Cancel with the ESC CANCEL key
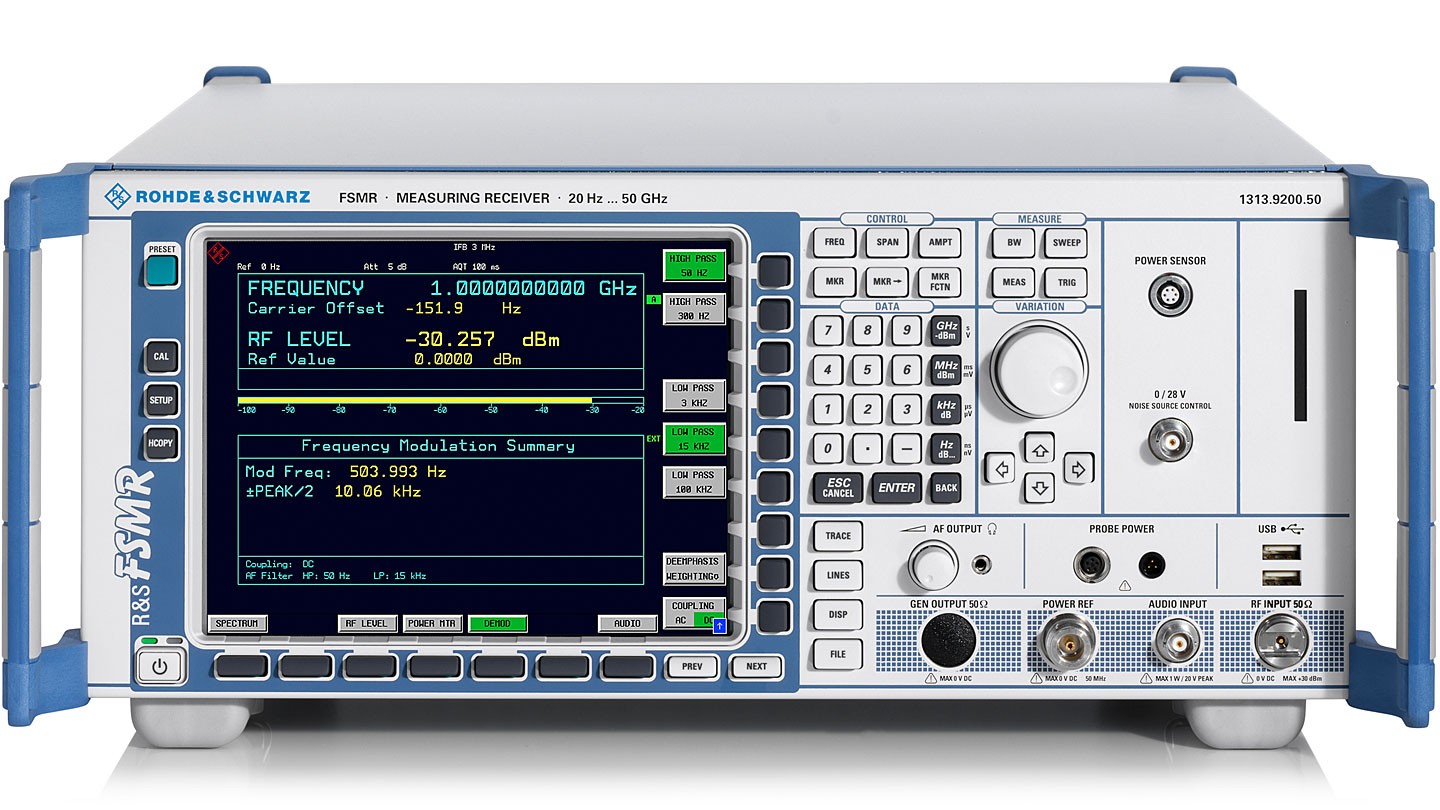Screen dimensions: 1440x810 click(x=838, y=488)
